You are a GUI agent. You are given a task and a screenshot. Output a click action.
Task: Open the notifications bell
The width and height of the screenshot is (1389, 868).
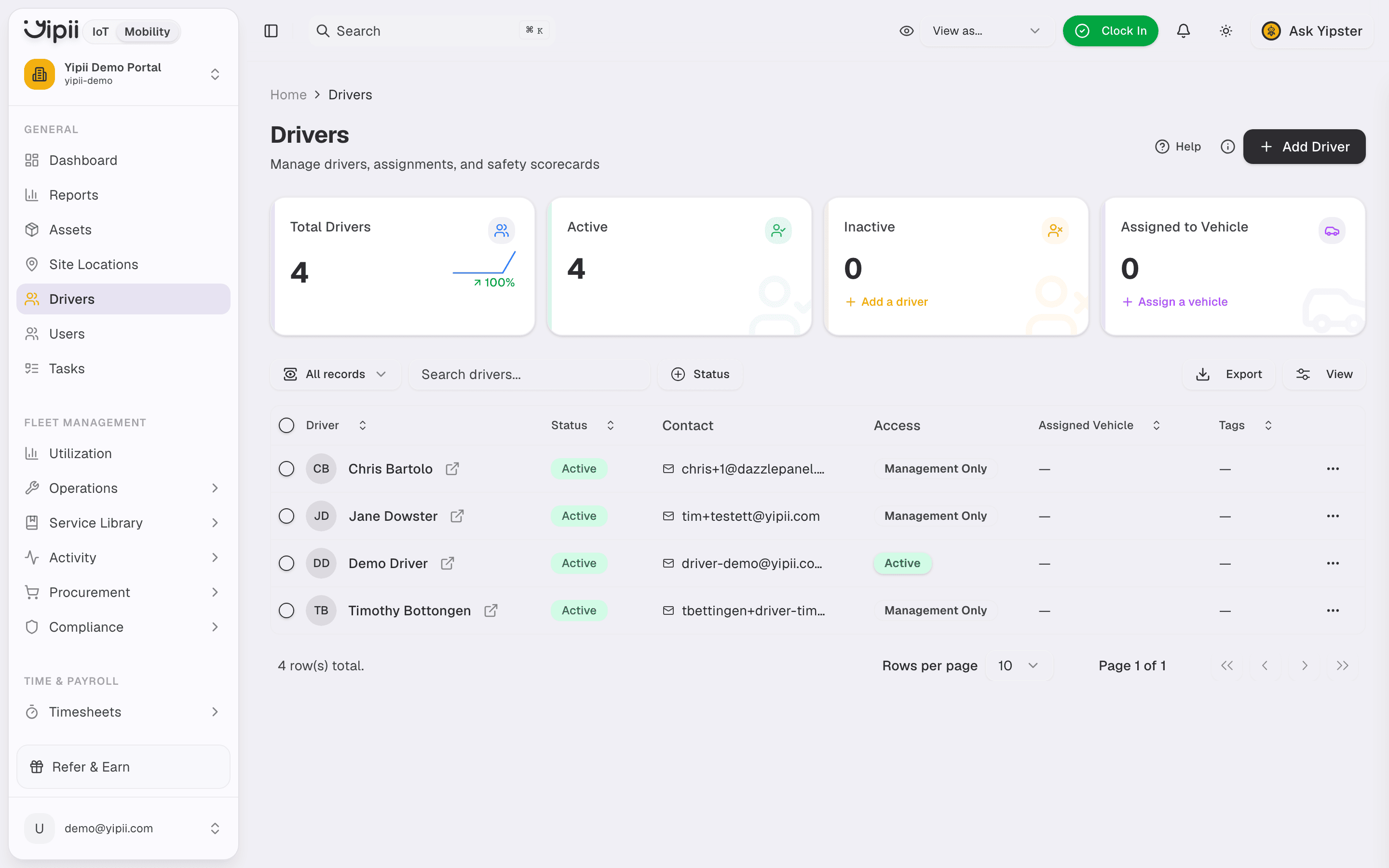(x=1183, y=31)
